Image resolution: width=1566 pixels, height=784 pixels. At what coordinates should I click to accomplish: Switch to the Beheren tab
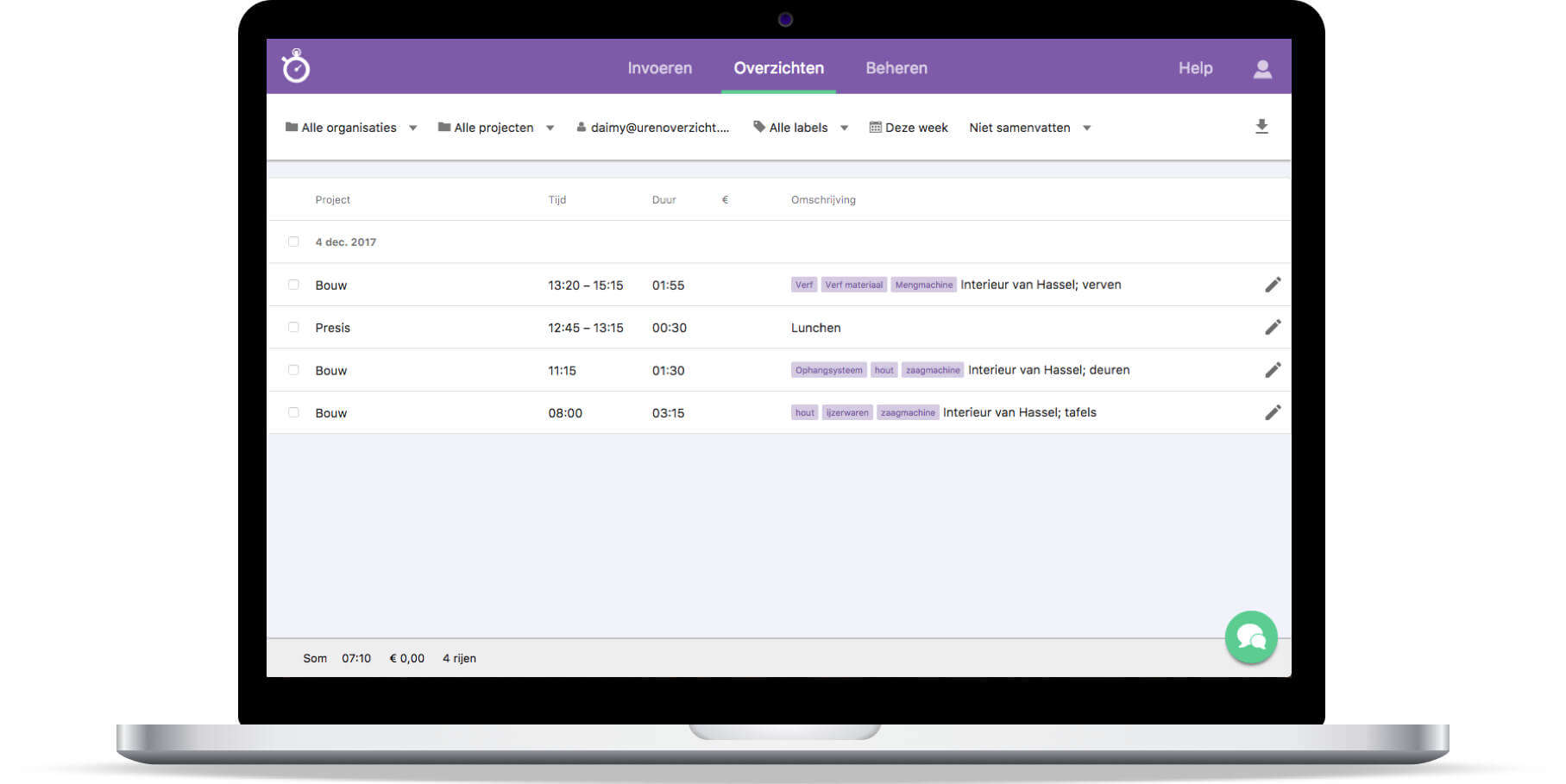896,68
